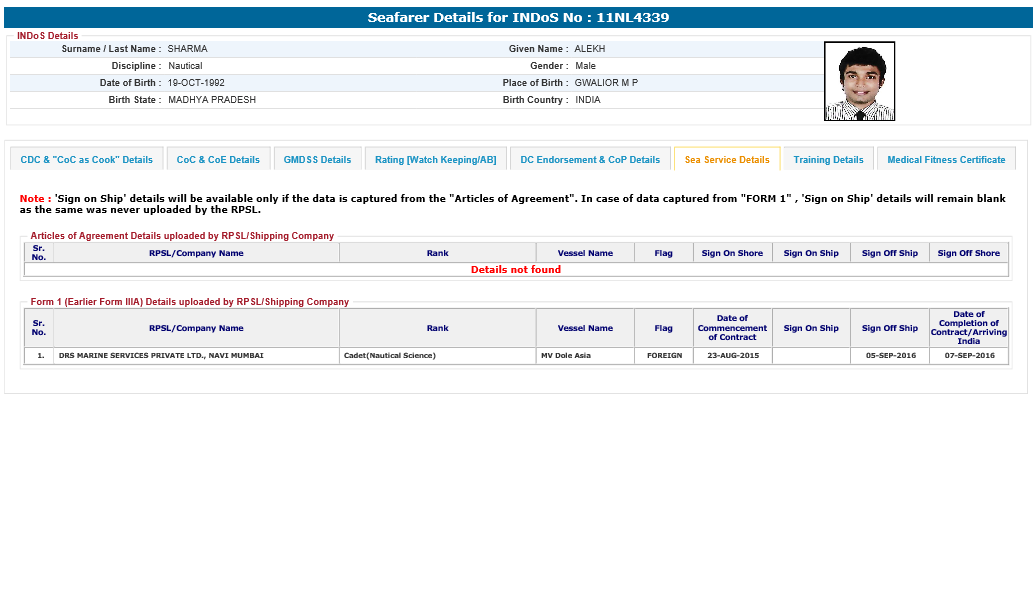The height and width of the screenshot is (598, 1035).
Task: Click the Given Name label
Action: [538, 49]
